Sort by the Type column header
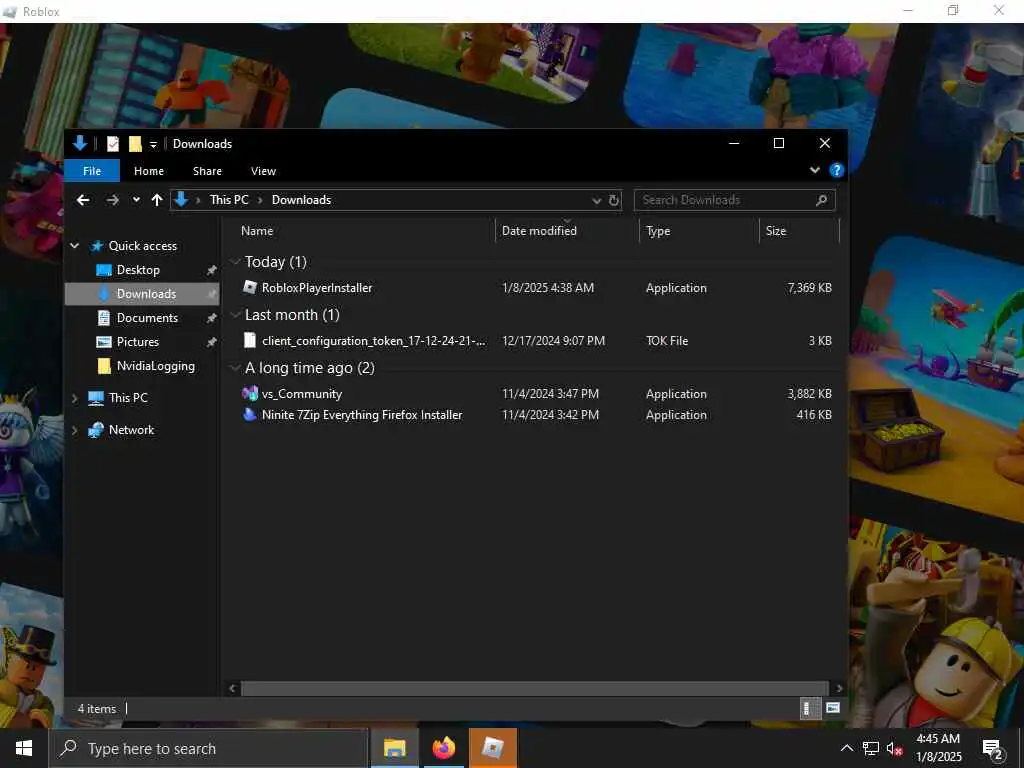 658,231
